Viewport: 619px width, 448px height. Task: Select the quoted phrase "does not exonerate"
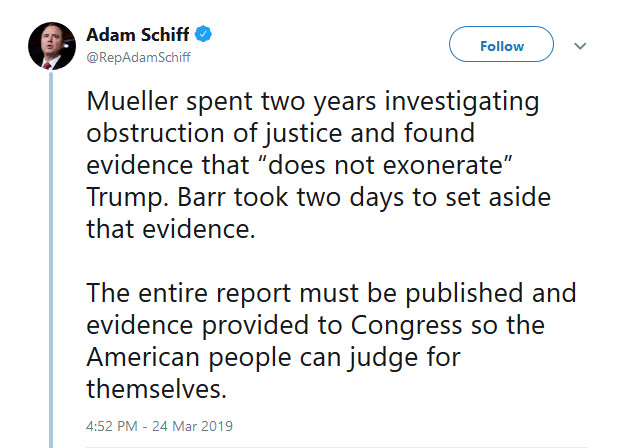click(x=387, y=165)
